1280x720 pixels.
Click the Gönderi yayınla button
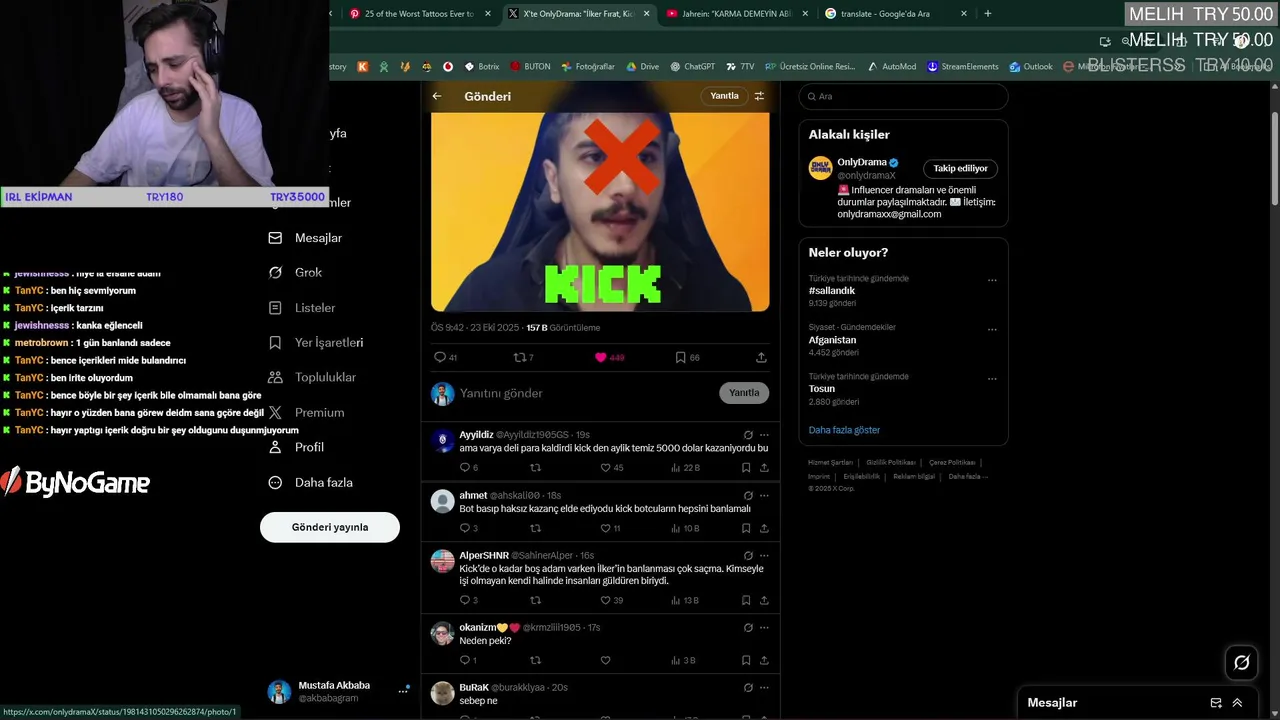[x=330, y=527]
